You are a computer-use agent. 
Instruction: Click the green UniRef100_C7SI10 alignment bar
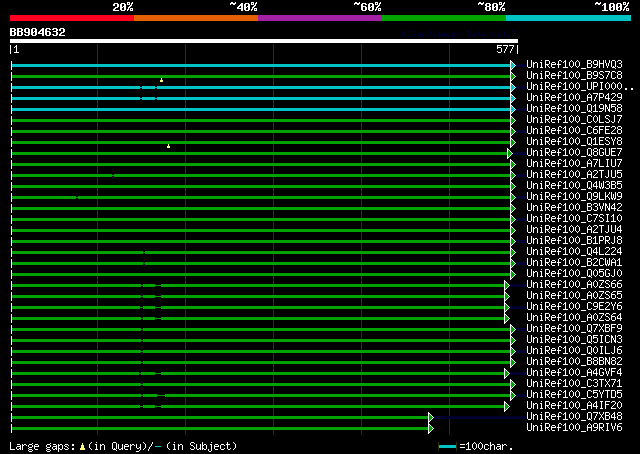point(260,219)
